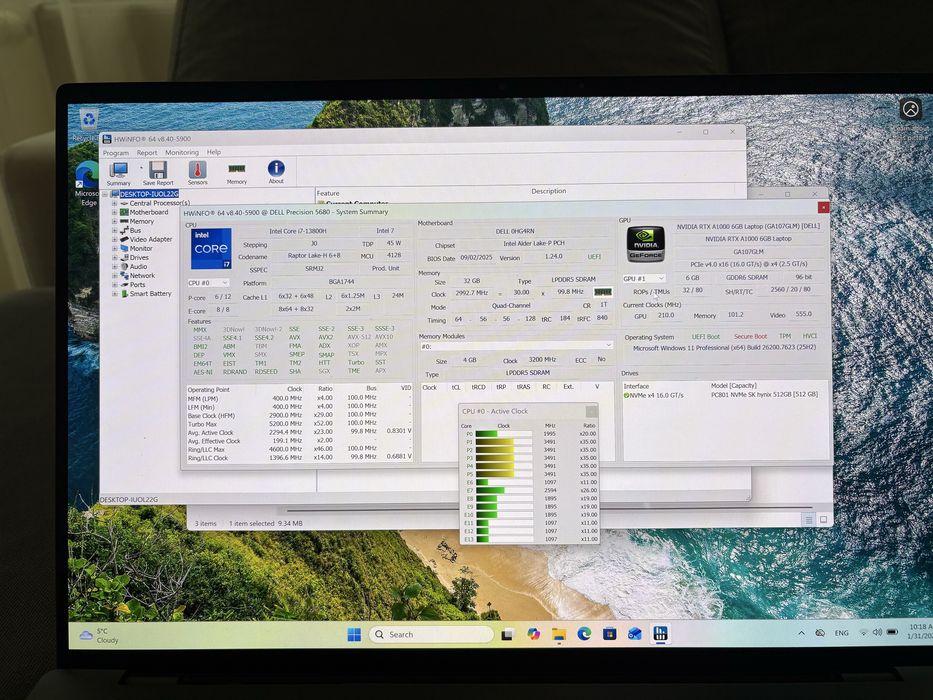Click the battery tray icon
Screen dimensions: 933x700
pos(892,632)
